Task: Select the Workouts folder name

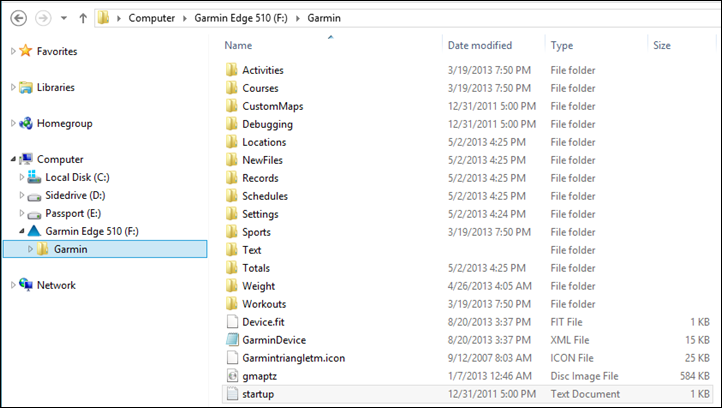Action: (264, 304)
